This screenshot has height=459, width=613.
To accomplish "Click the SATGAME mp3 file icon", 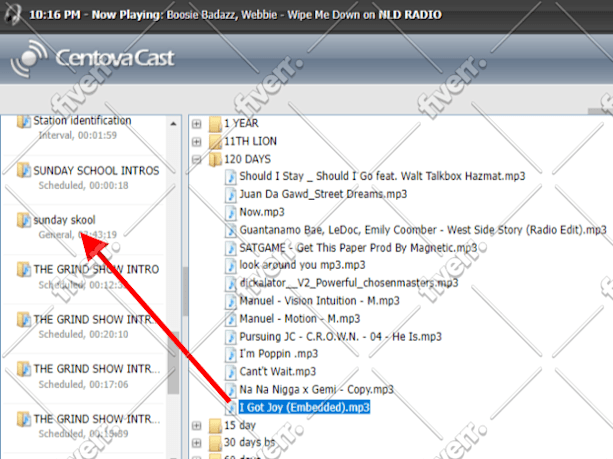I will (231, 248).
